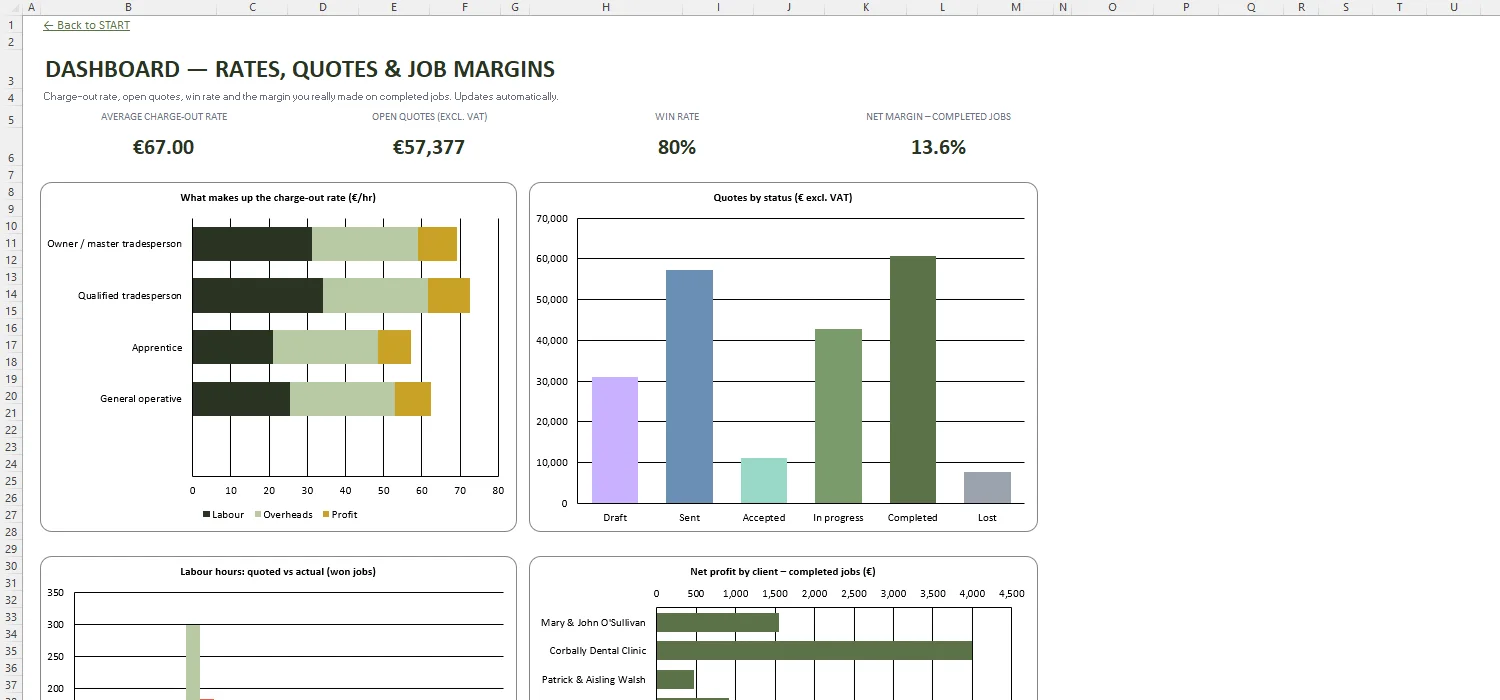Select the Apprentice Profit bar segment

(x=394, y=347)
